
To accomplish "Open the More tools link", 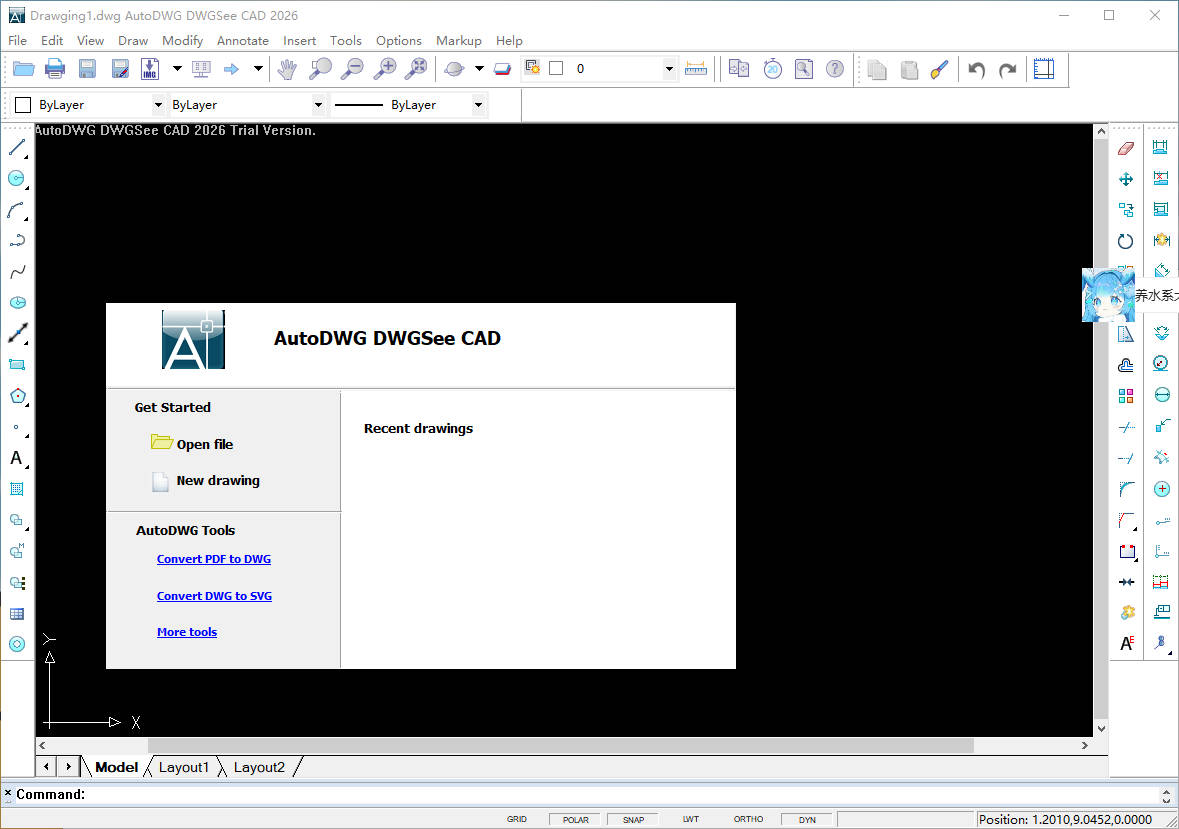I will click(186, 632).
